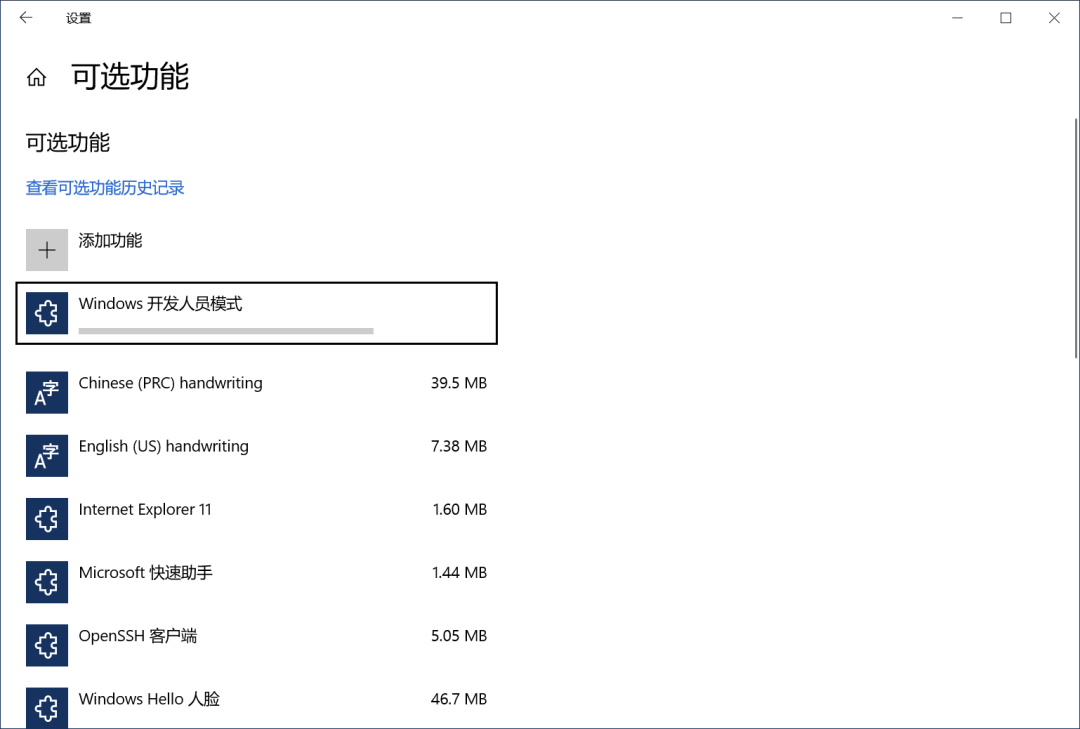Click the 1.44 MB size value
This screenshot has height=729, width=1080.
point(459,573)
